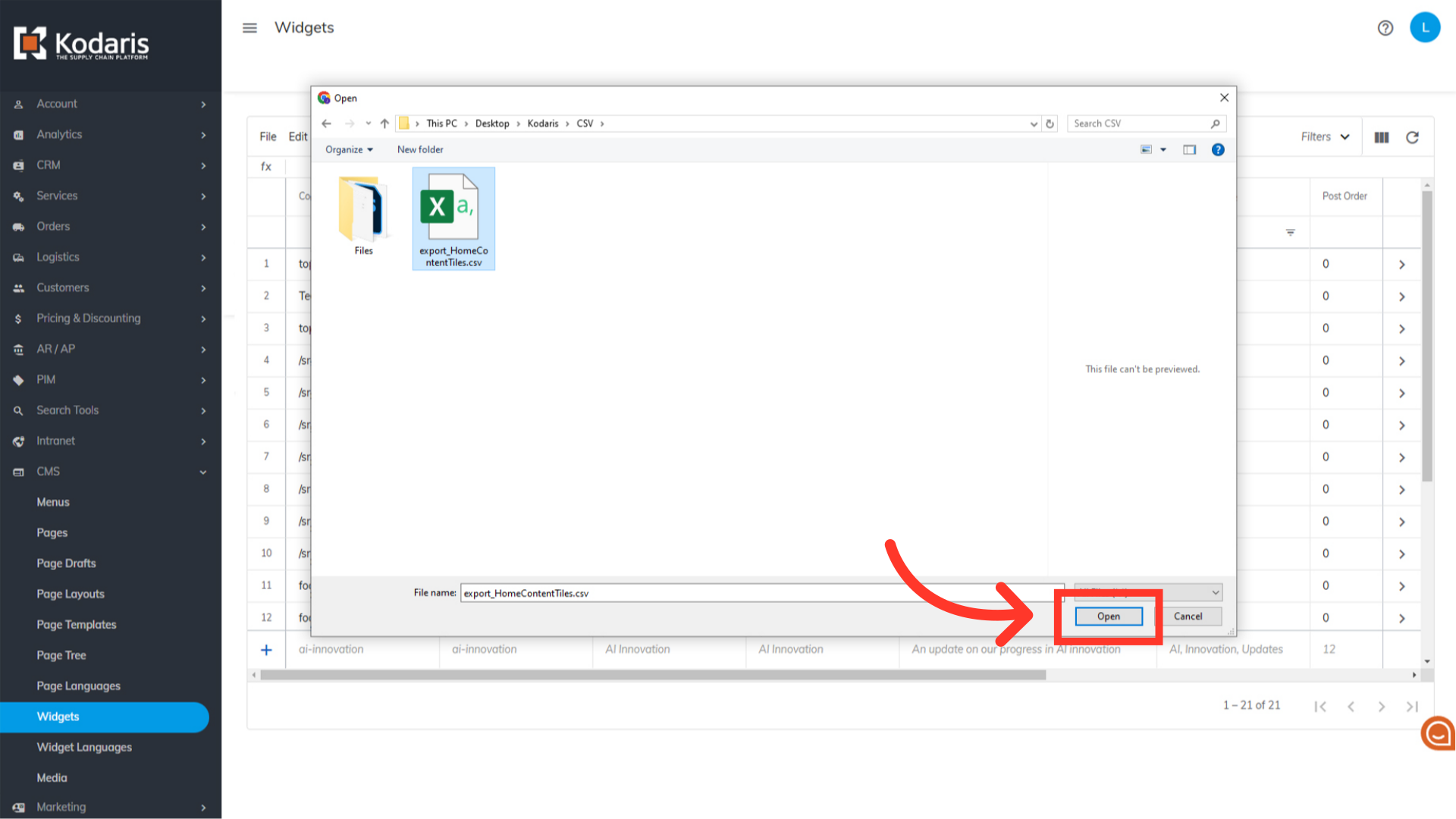The image size is (1456, 819).
Task: Click the horizontal scrollbar under the table
Action: pos(652,675)
